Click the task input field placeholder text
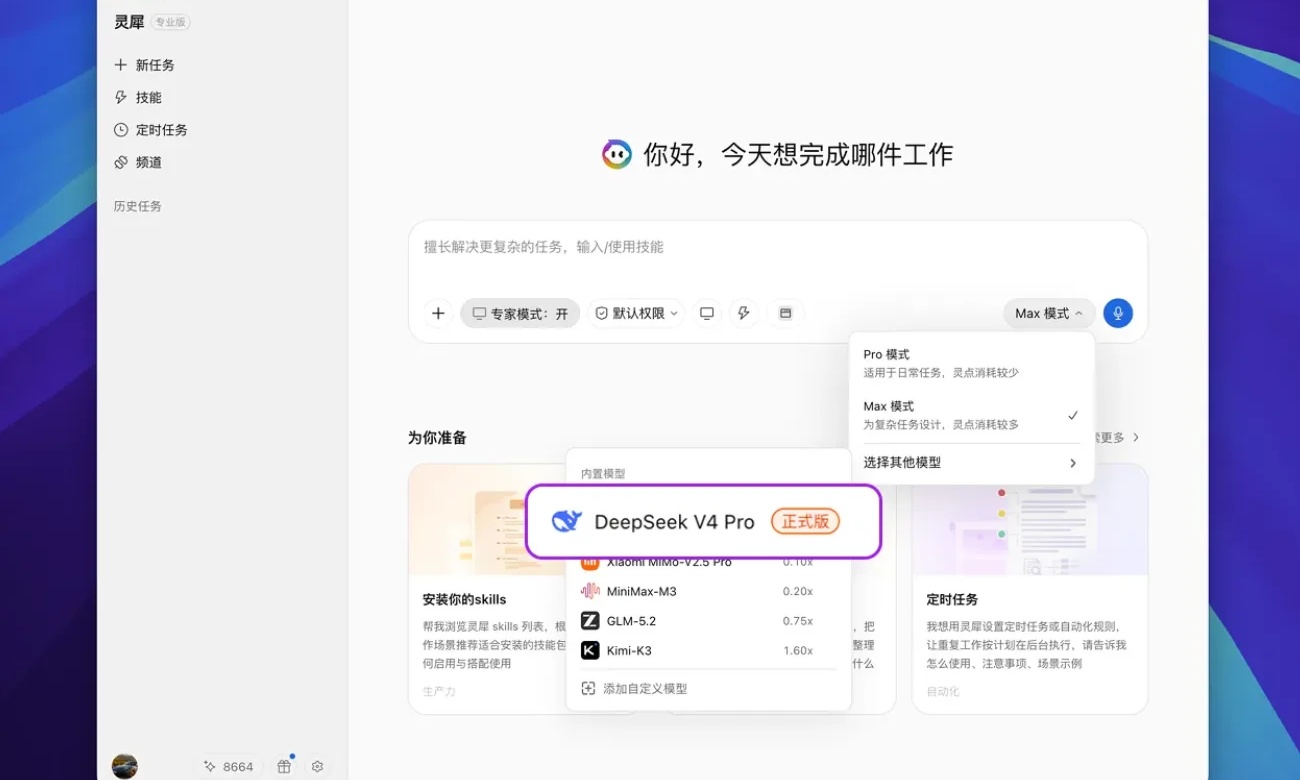The height and width of the screenshot is (780, 1300). (544, 247)
